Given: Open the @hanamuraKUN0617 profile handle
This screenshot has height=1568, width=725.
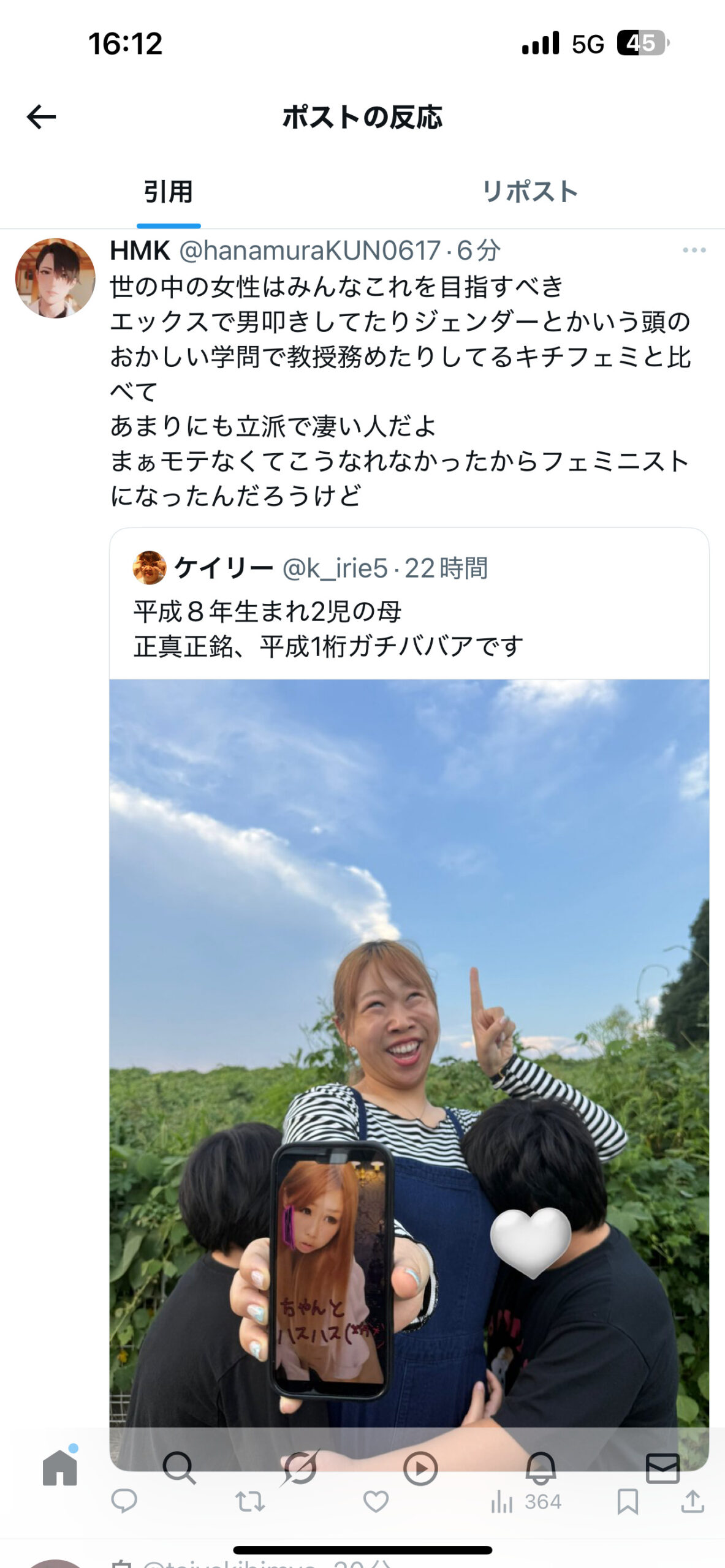Looking at the screenshot, I should (309, 250).
